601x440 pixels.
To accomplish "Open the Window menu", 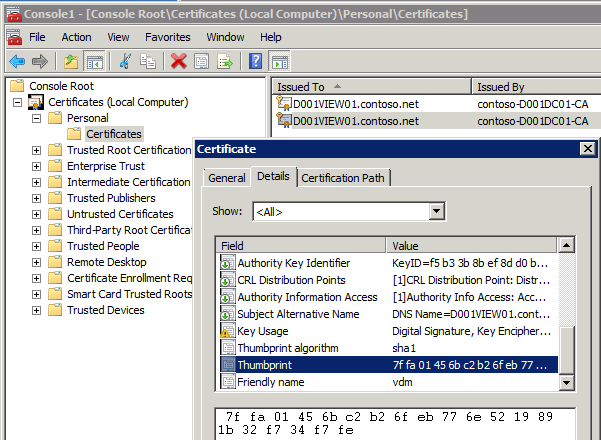I will pos(225,37).
